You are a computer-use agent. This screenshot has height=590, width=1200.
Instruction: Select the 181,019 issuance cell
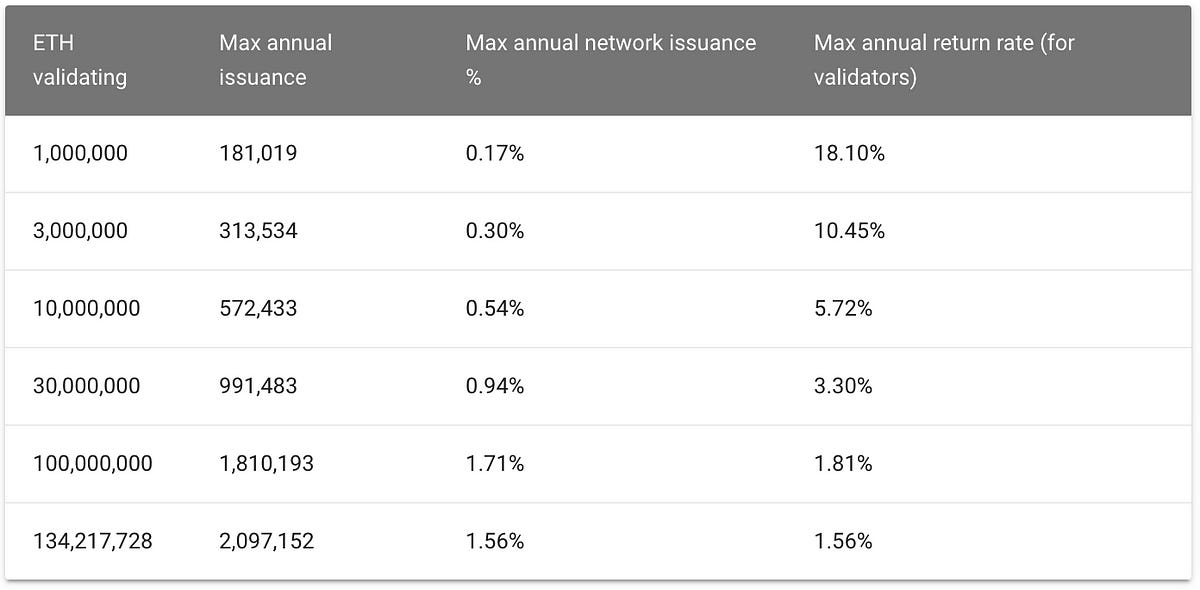pos(258,154)
